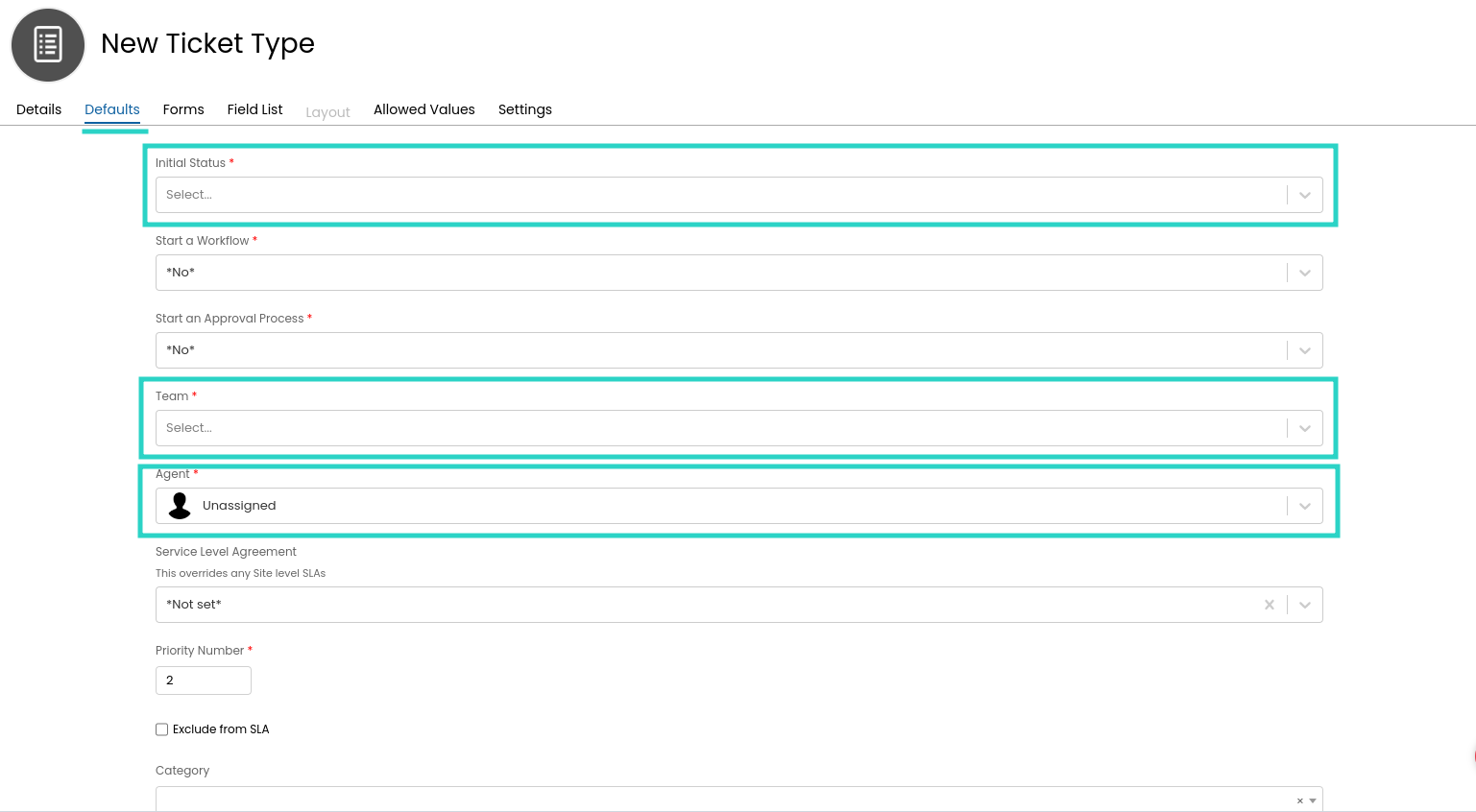Image resolution: width=1476 pixels, height=812 pixels.
Task: Click the ticket type list icon
Action: click(x=48, y=45)
